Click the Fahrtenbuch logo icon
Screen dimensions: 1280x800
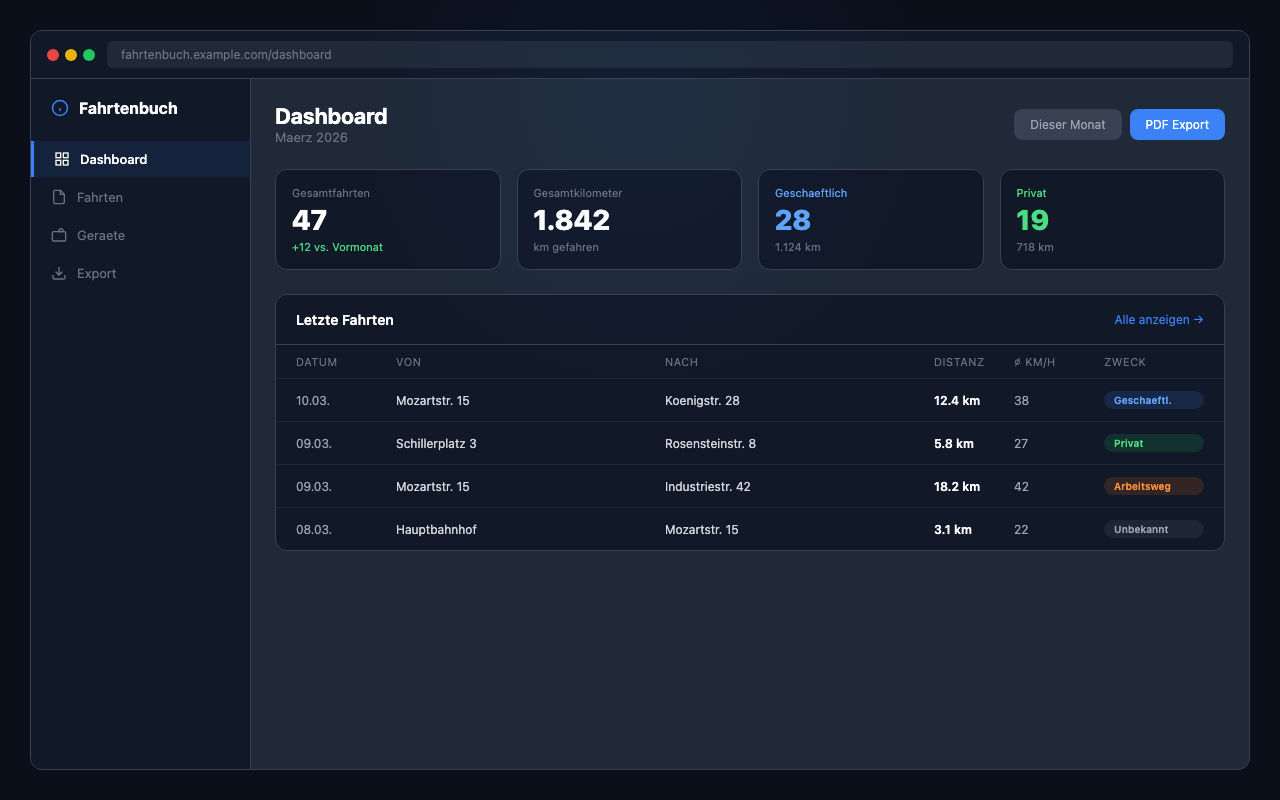pos(60,108)
